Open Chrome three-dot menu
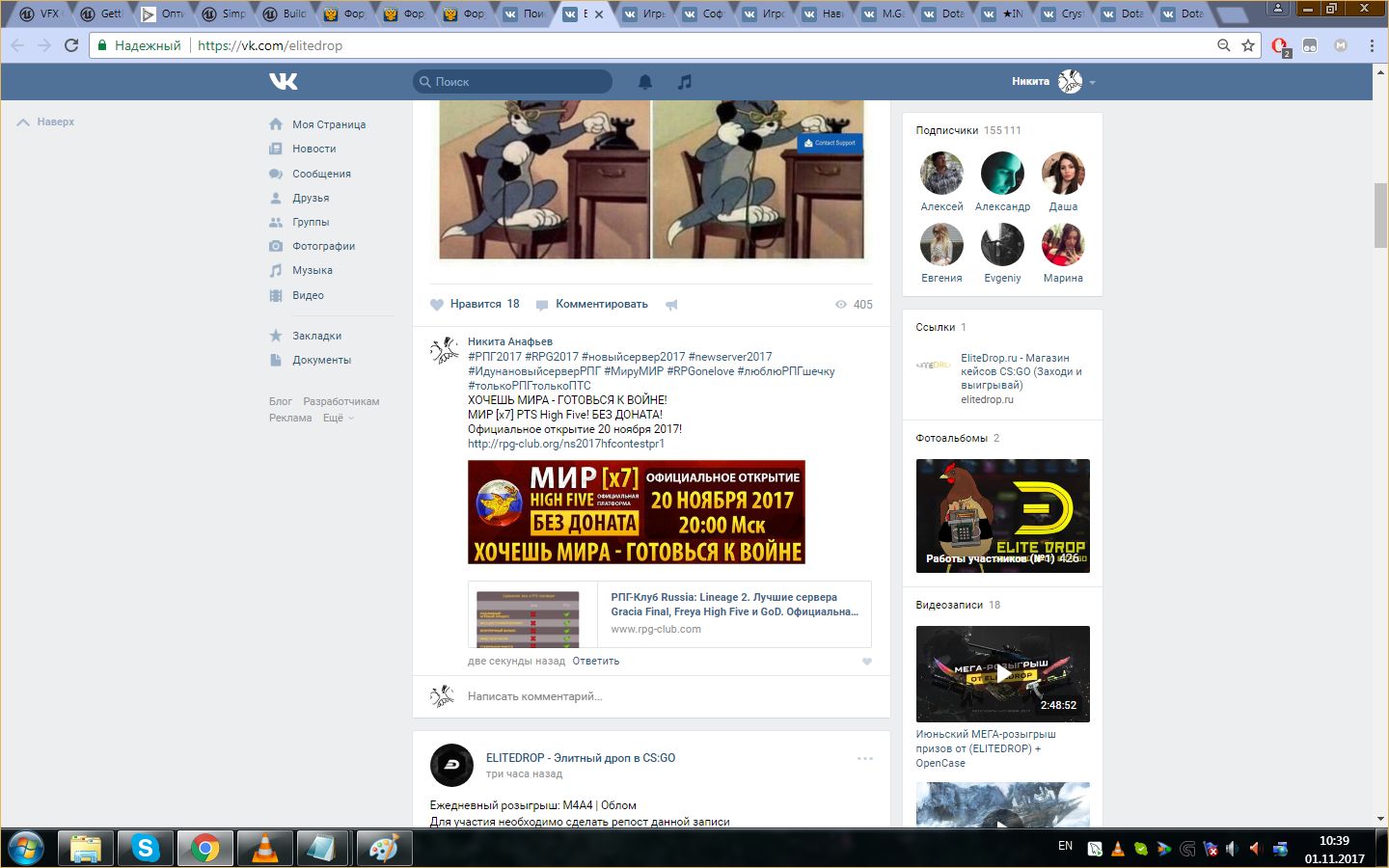Image resolution: width=1389 pixels, height=868 pixels. pyautogui.click(x=1372, y=45)
